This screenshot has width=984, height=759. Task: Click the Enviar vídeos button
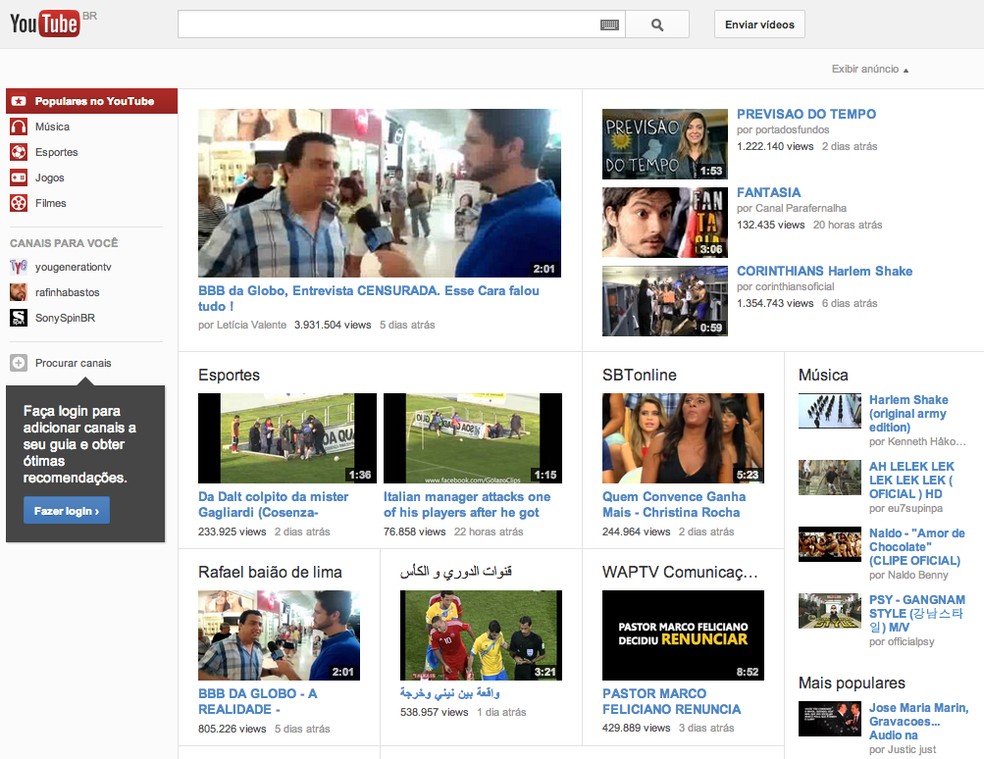pos(759,24)
